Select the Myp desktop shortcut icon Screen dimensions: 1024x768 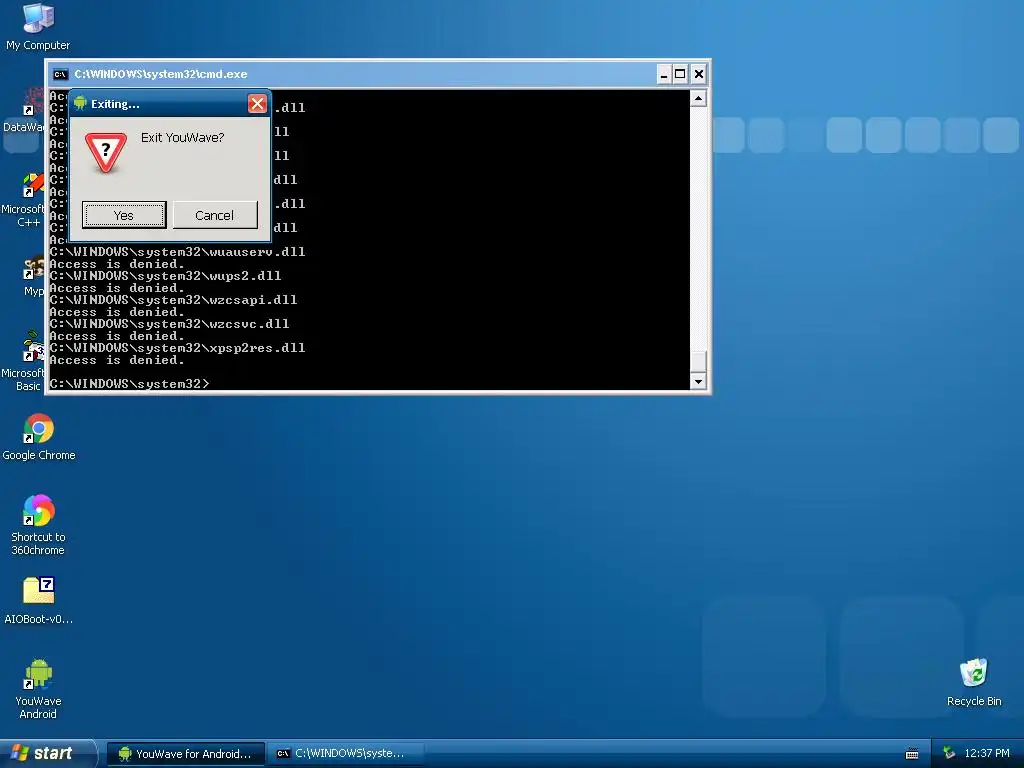(x=33, y=268)
